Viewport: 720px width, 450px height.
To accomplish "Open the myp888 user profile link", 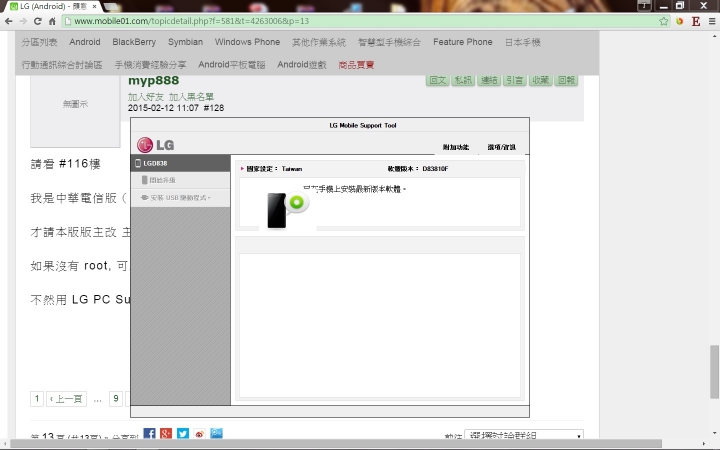I will coord(153,80).
